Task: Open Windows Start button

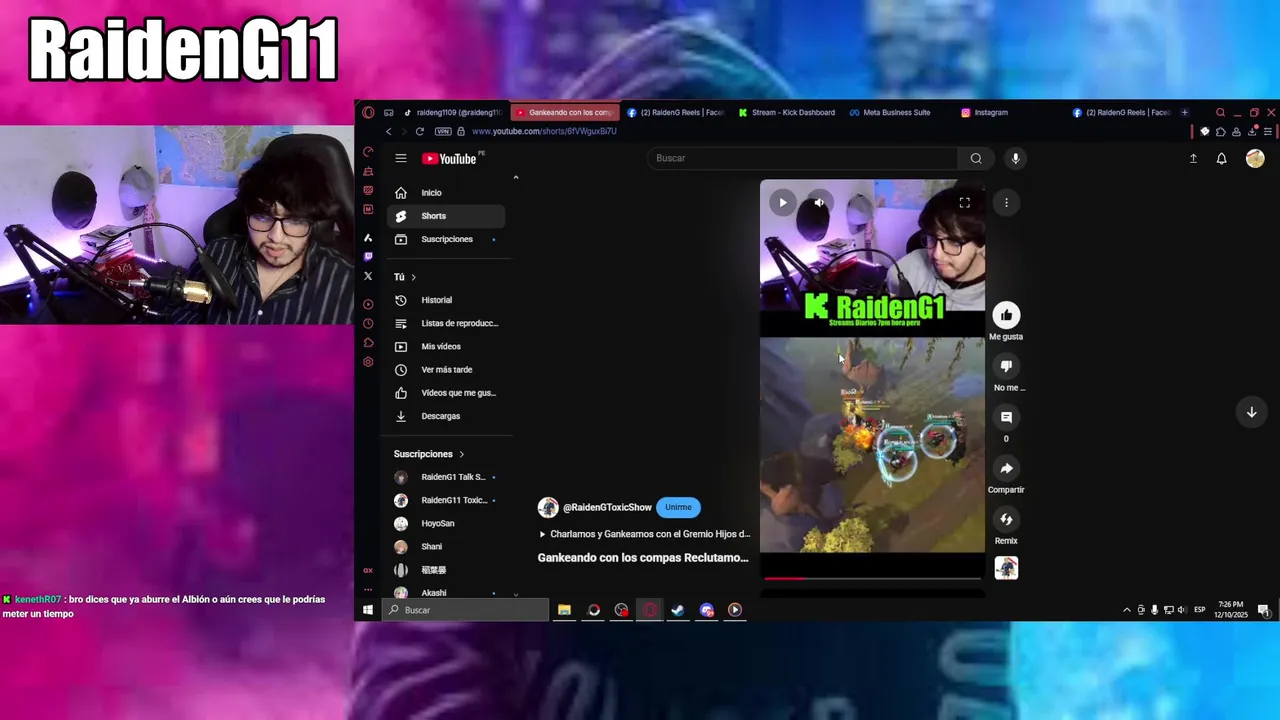Action: (x=368, y=610)
